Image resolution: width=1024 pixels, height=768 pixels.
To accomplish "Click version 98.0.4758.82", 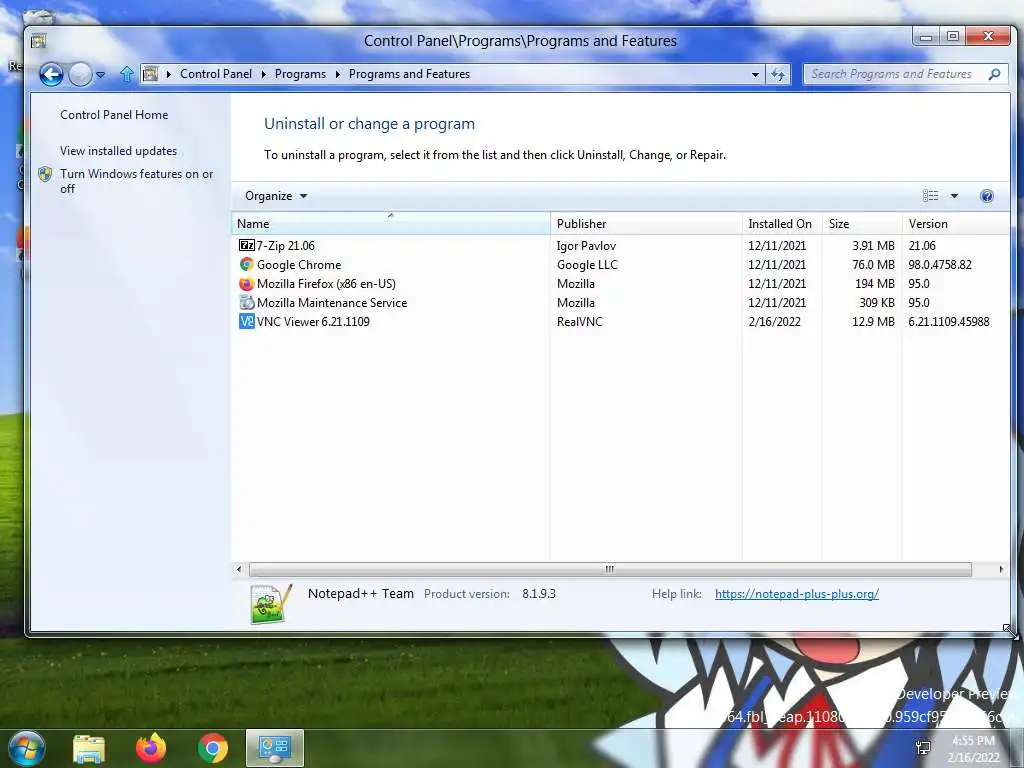I will point(940,264).
